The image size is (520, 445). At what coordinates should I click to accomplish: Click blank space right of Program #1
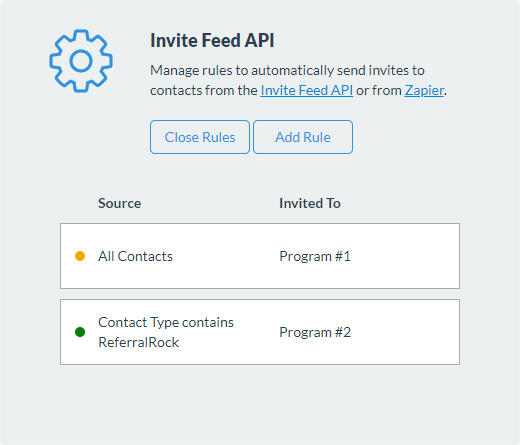coord(405,256)
